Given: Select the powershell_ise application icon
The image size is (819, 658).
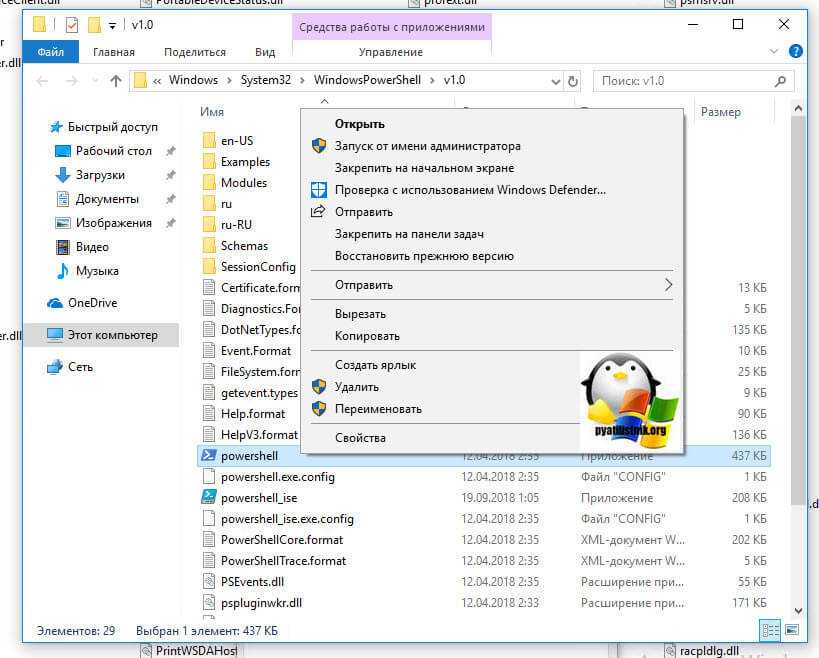Looking at the screenshot, I should tap(209, 497).
